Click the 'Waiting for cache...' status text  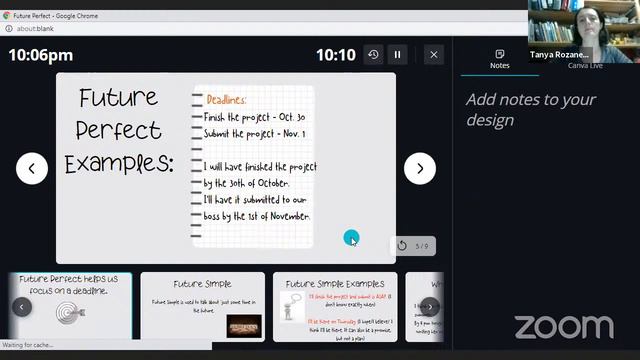coord(28,345)
